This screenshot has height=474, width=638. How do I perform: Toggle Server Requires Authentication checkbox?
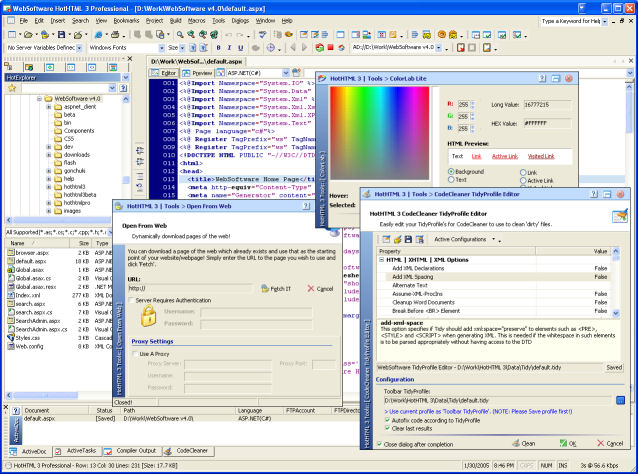[x=131, y=300]
